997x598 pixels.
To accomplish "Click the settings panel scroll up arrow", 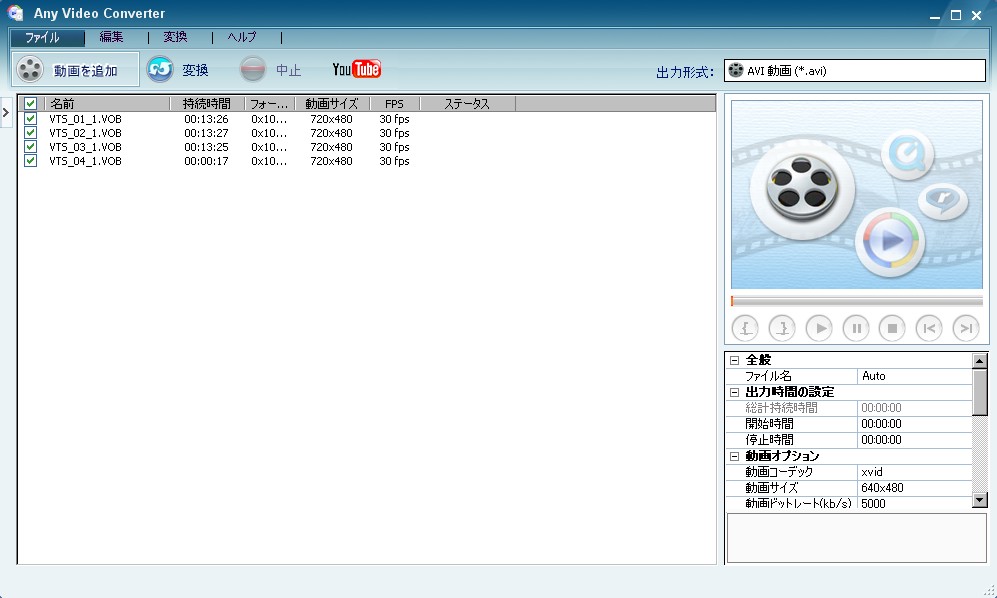I will [980, 361].
